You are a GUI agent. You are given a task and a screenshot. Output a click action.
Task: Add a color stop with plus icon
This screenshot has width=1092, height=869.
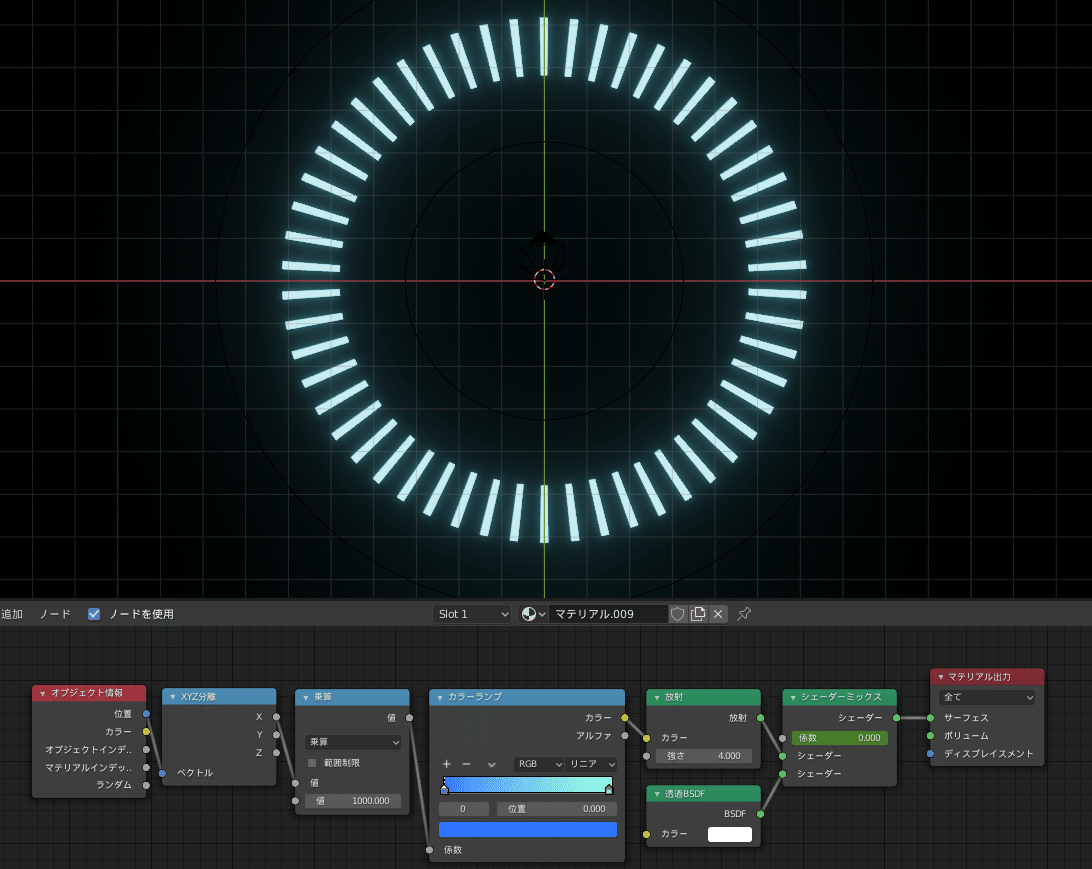click(x=446, y=764)
